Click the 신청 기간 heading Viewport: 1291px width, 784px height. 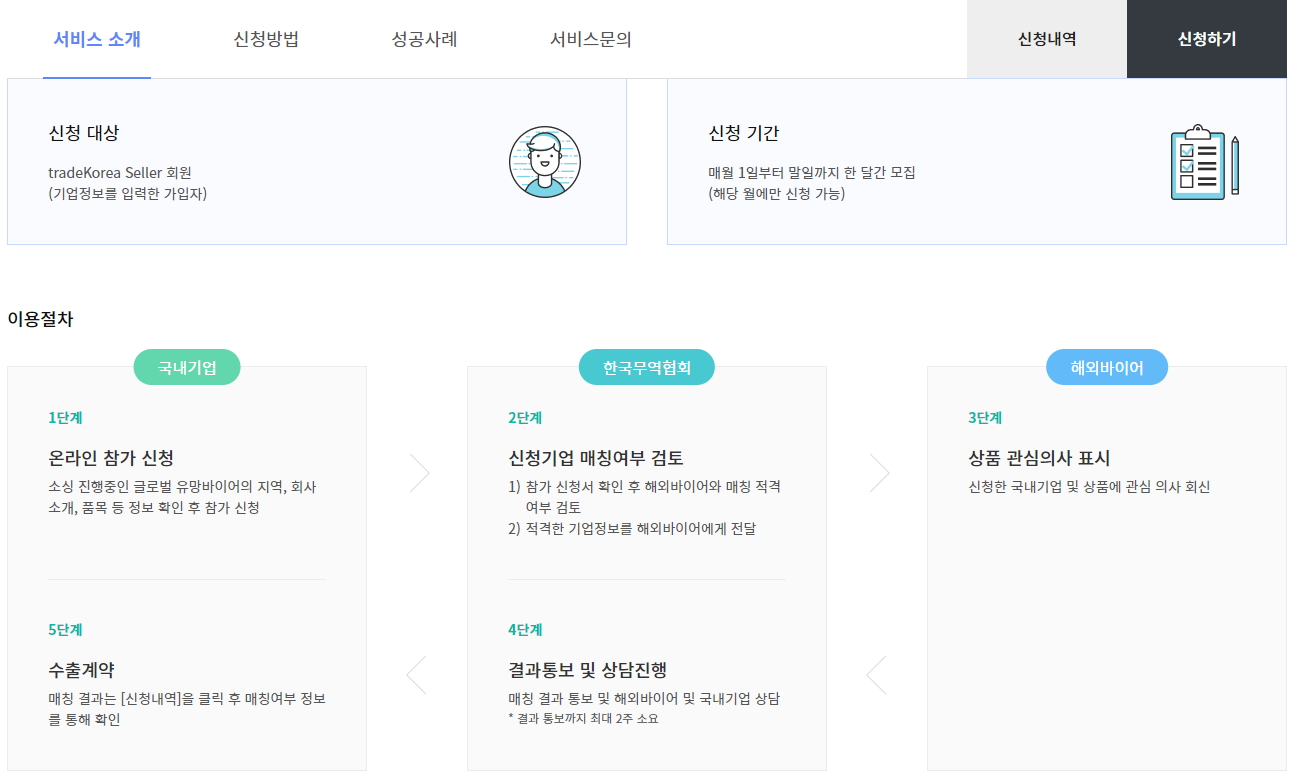744,133
